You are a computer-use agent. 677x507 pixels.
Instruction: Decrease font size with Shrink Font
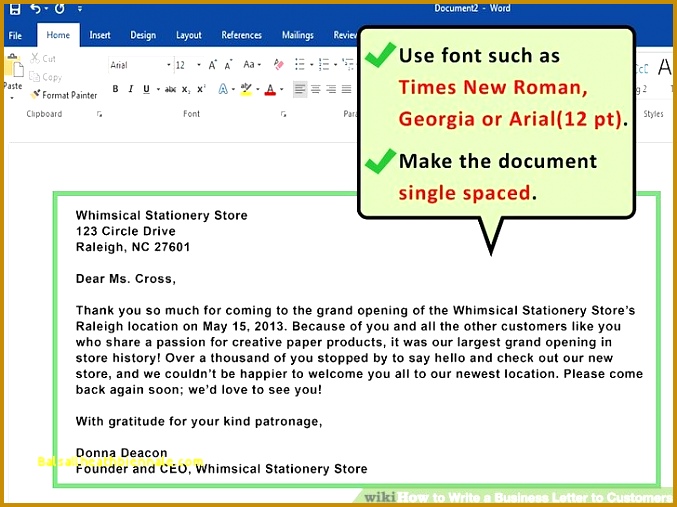(x=228, y=65)
